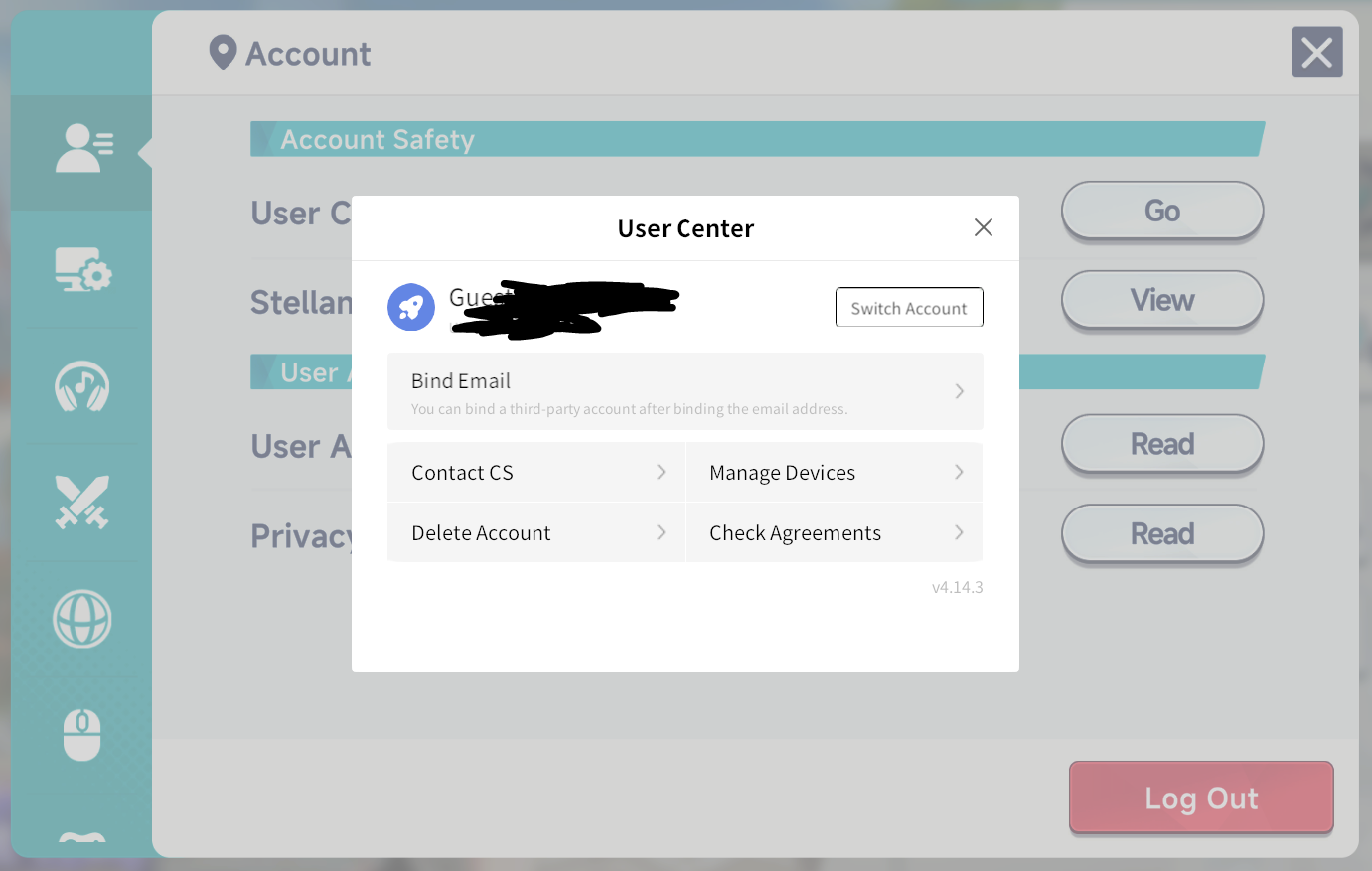
Task: Click the chevron next to Check Agreements
Action: point(959,532)
